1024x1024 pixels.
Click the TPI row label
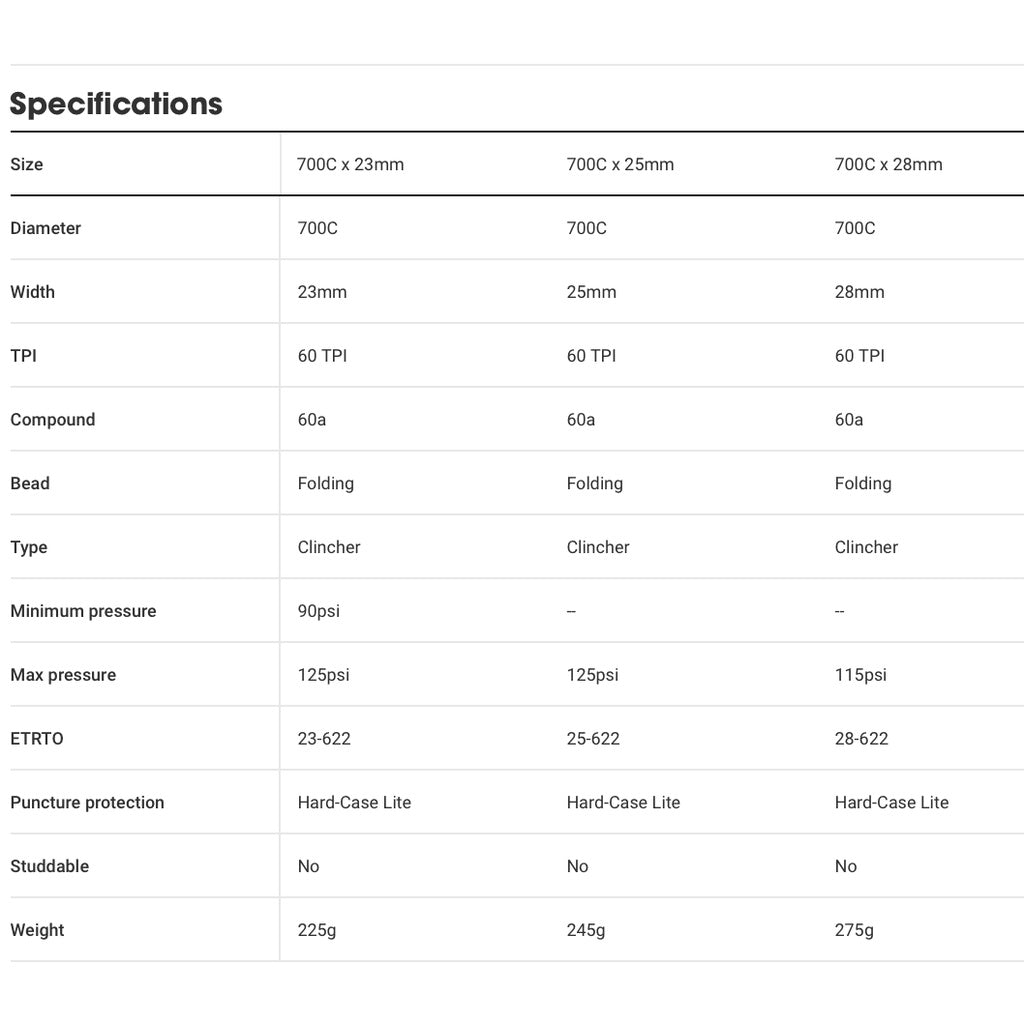[23, 356]
